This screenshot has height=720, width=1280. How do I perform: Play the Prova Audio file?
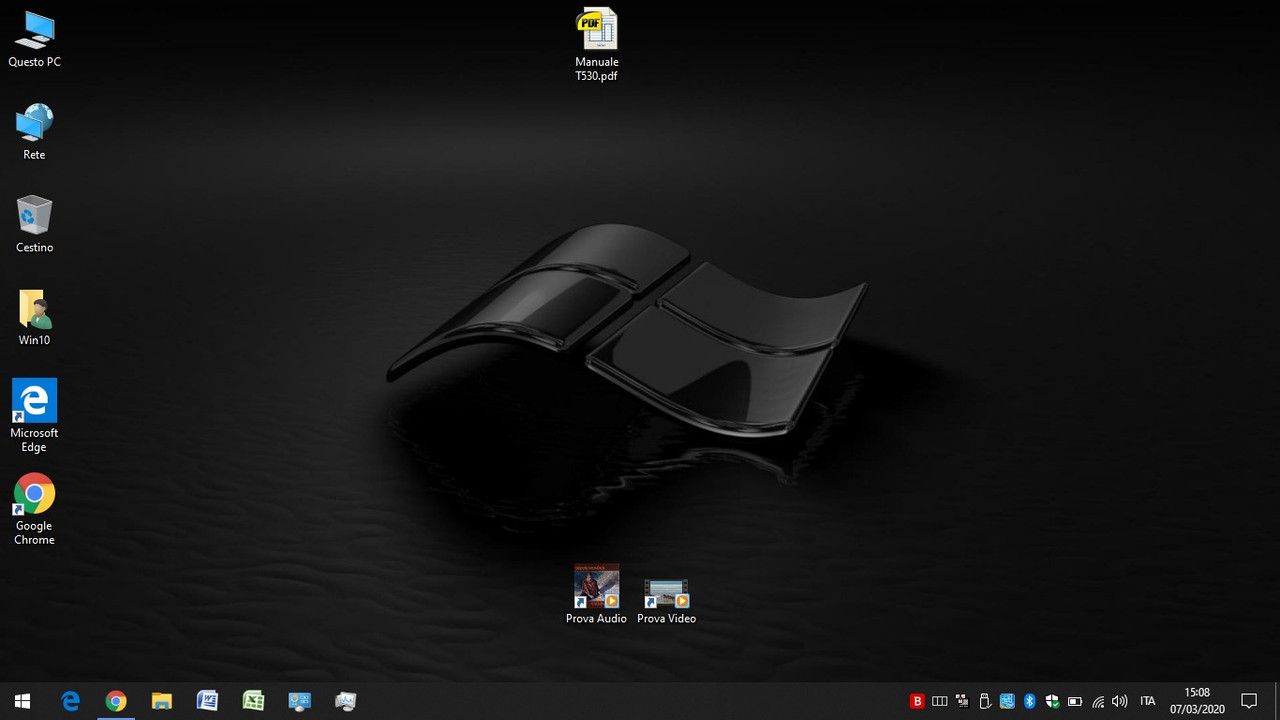click(596, 585)
